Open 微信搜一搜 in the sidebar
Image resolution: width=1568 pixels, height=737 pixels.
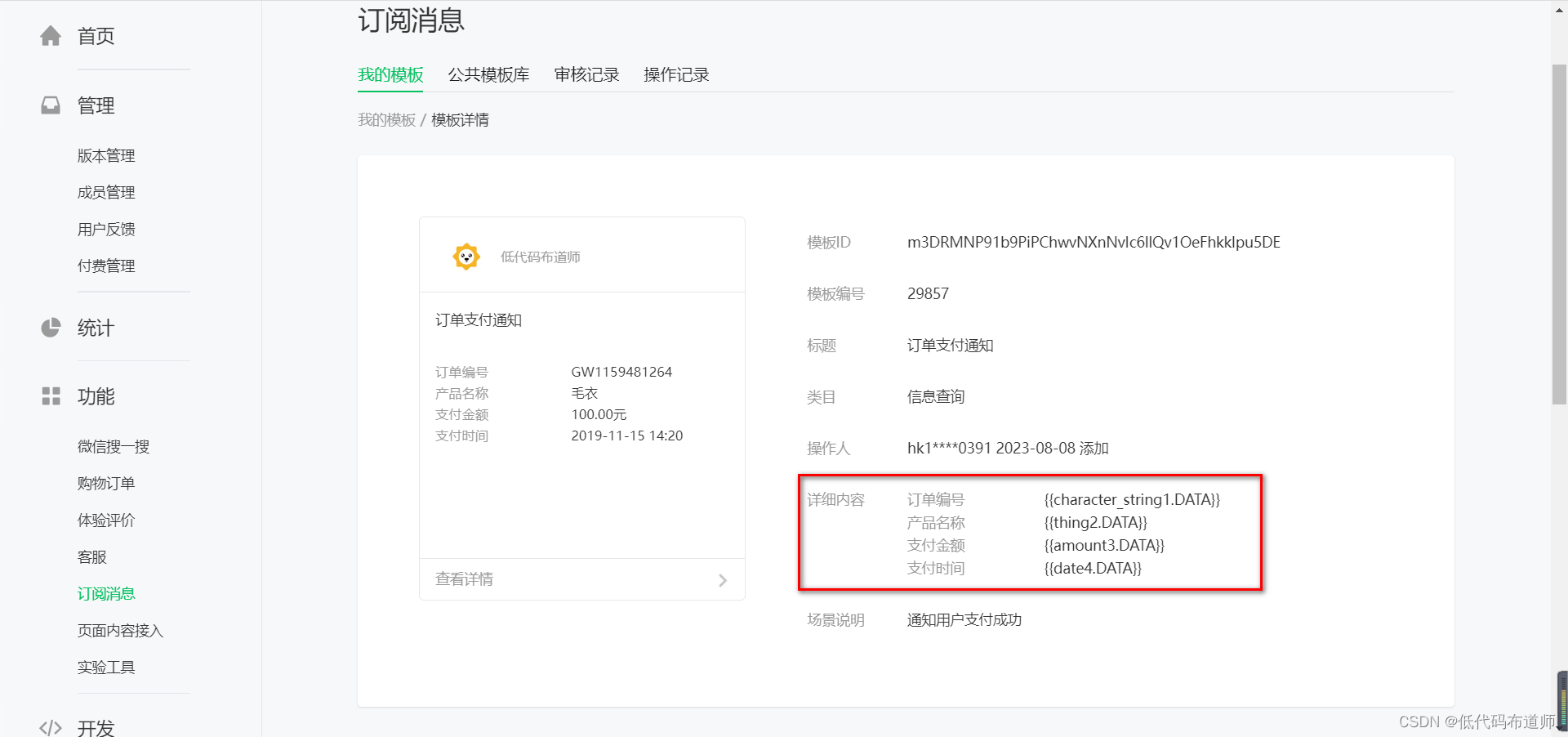pyautogui.click(x=114, y=446)
